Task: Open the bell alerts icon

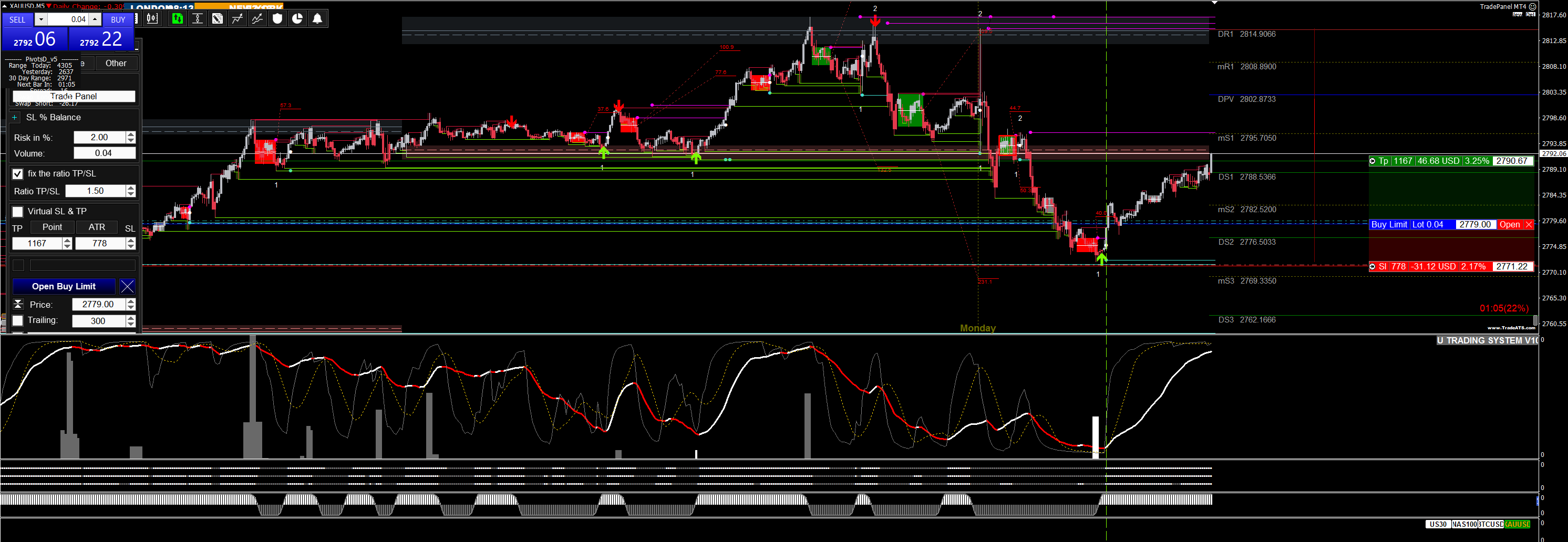Action: click(318, 19)
